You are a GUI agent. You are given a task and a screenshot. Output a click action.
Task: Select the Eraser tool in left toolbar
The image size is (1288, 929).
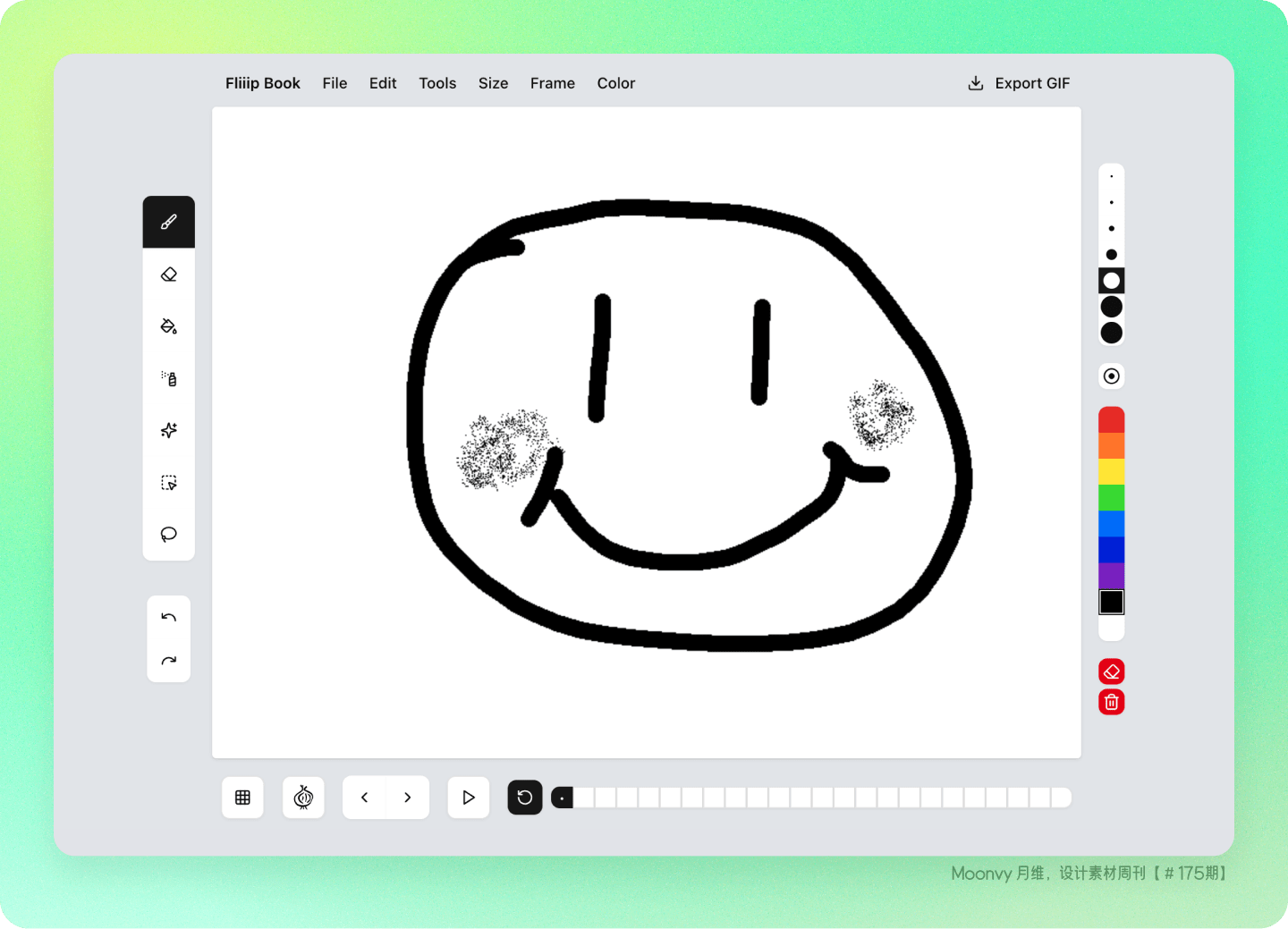click(x=169, y=274)
